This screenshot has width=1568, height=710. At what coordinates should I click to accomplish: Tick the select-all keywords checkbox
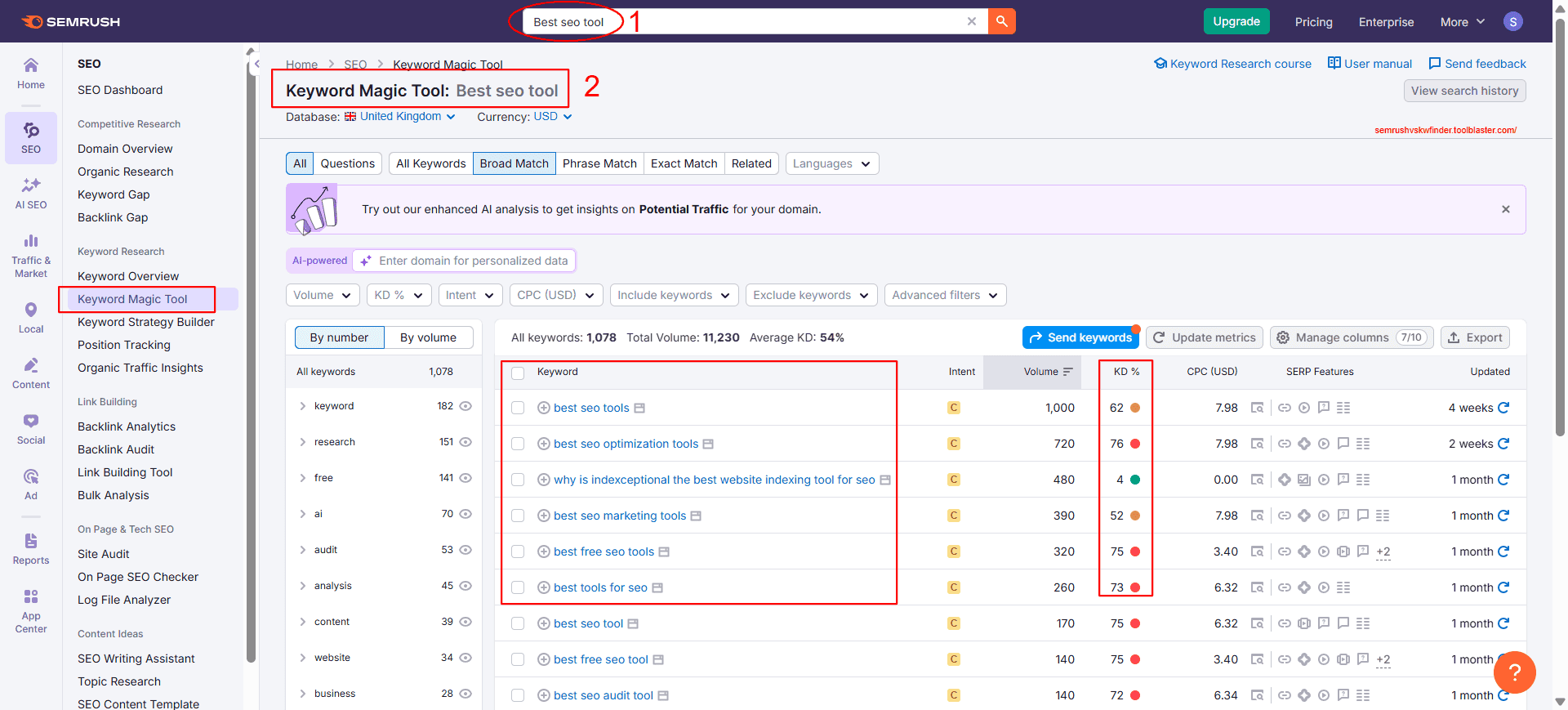point(518,373)
